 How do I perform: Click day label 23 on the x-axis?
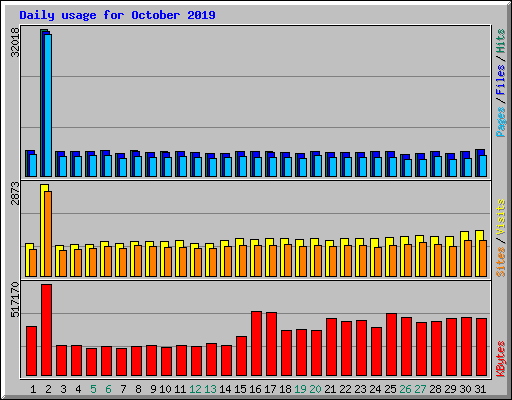pos(360,389)
